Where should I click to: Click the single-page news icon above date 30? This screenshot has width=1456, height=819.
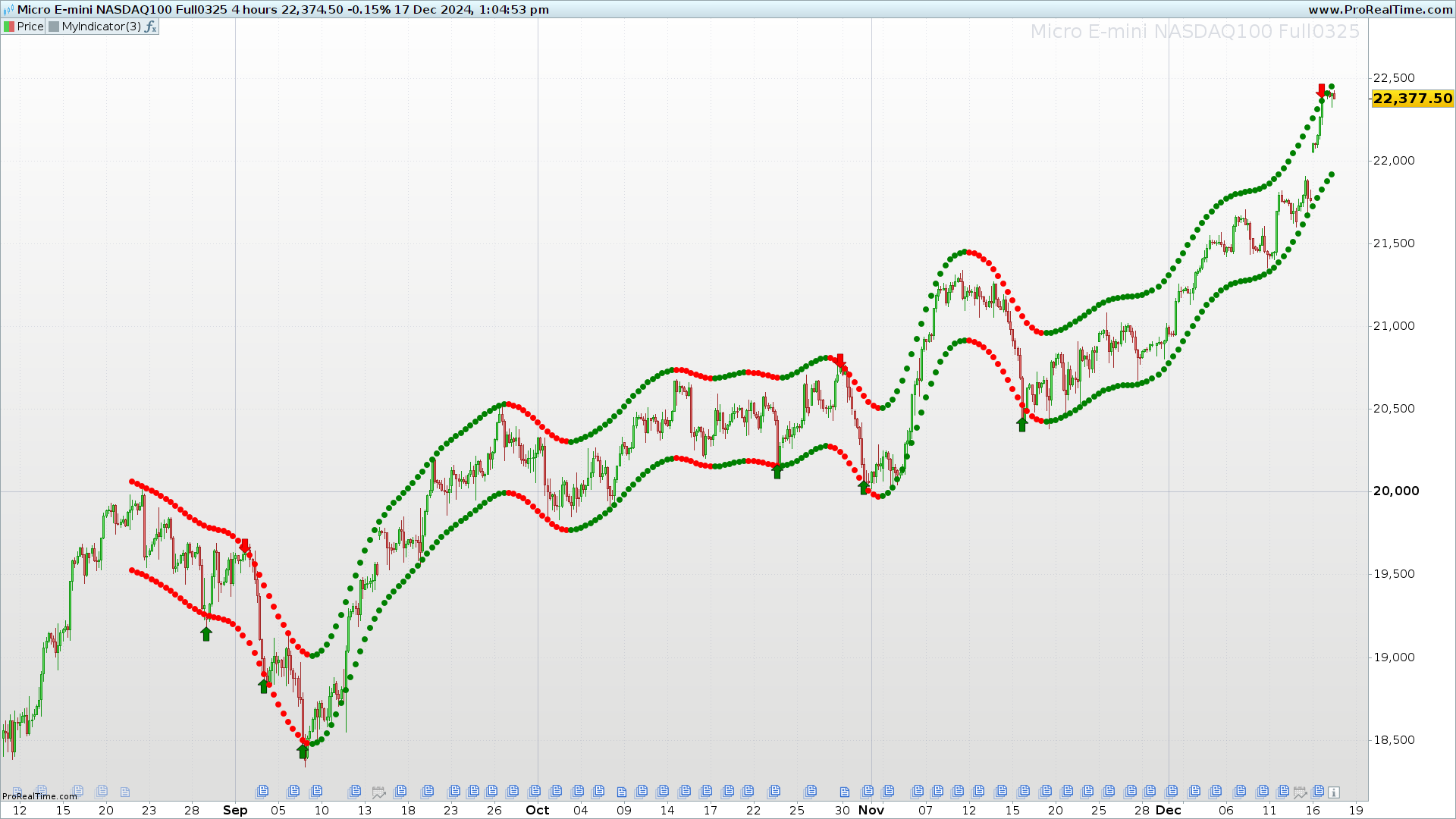[845, 792]
